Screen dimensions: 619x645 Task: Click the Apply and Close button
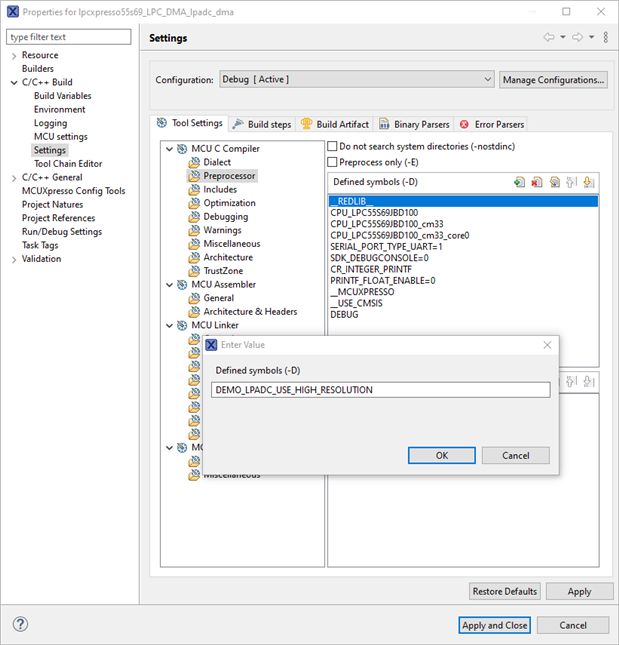click(x=494, y=625)
